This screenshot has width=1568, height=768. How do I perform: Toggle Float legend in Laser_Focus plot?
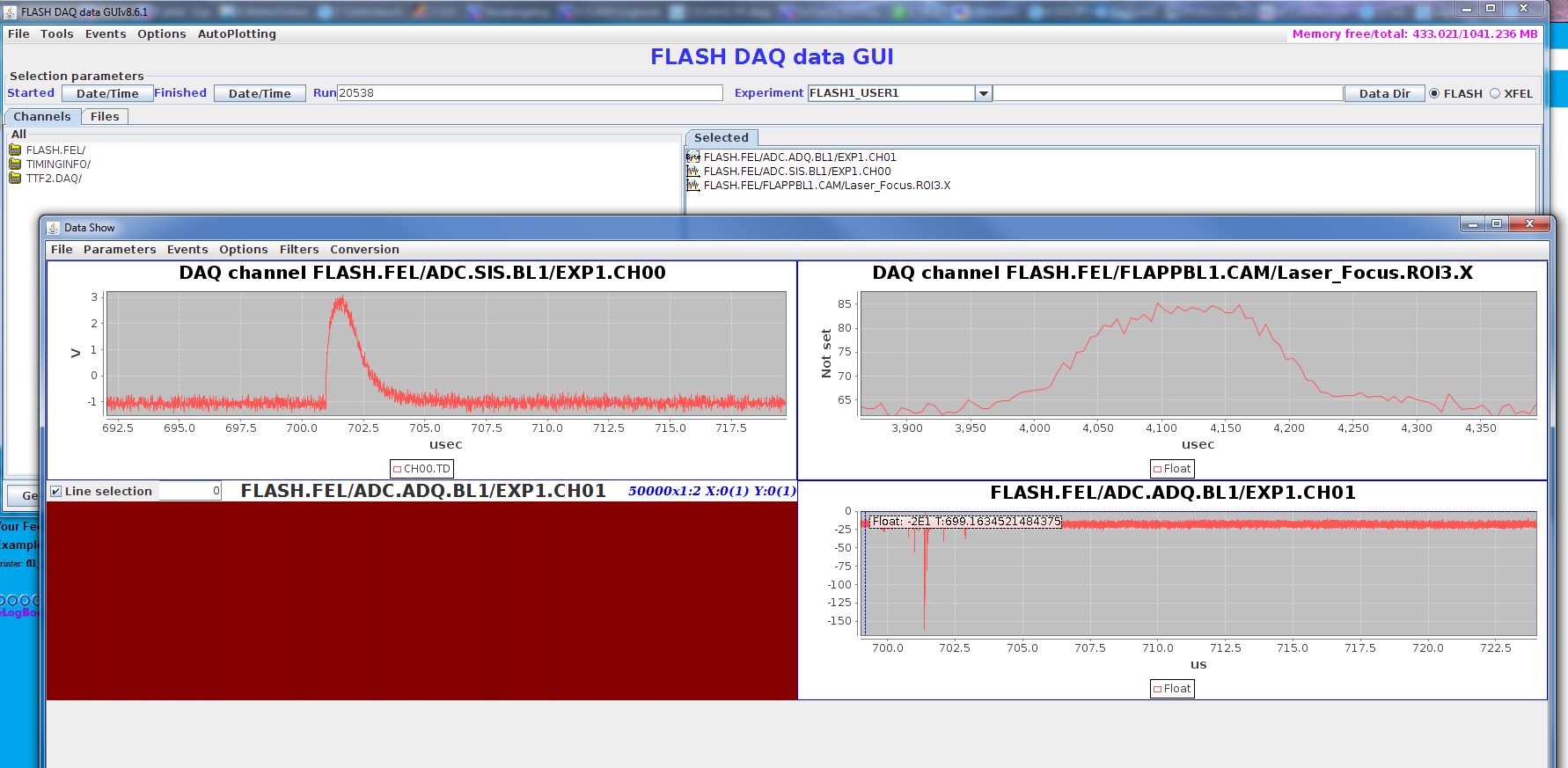(x=1158, y=469)
